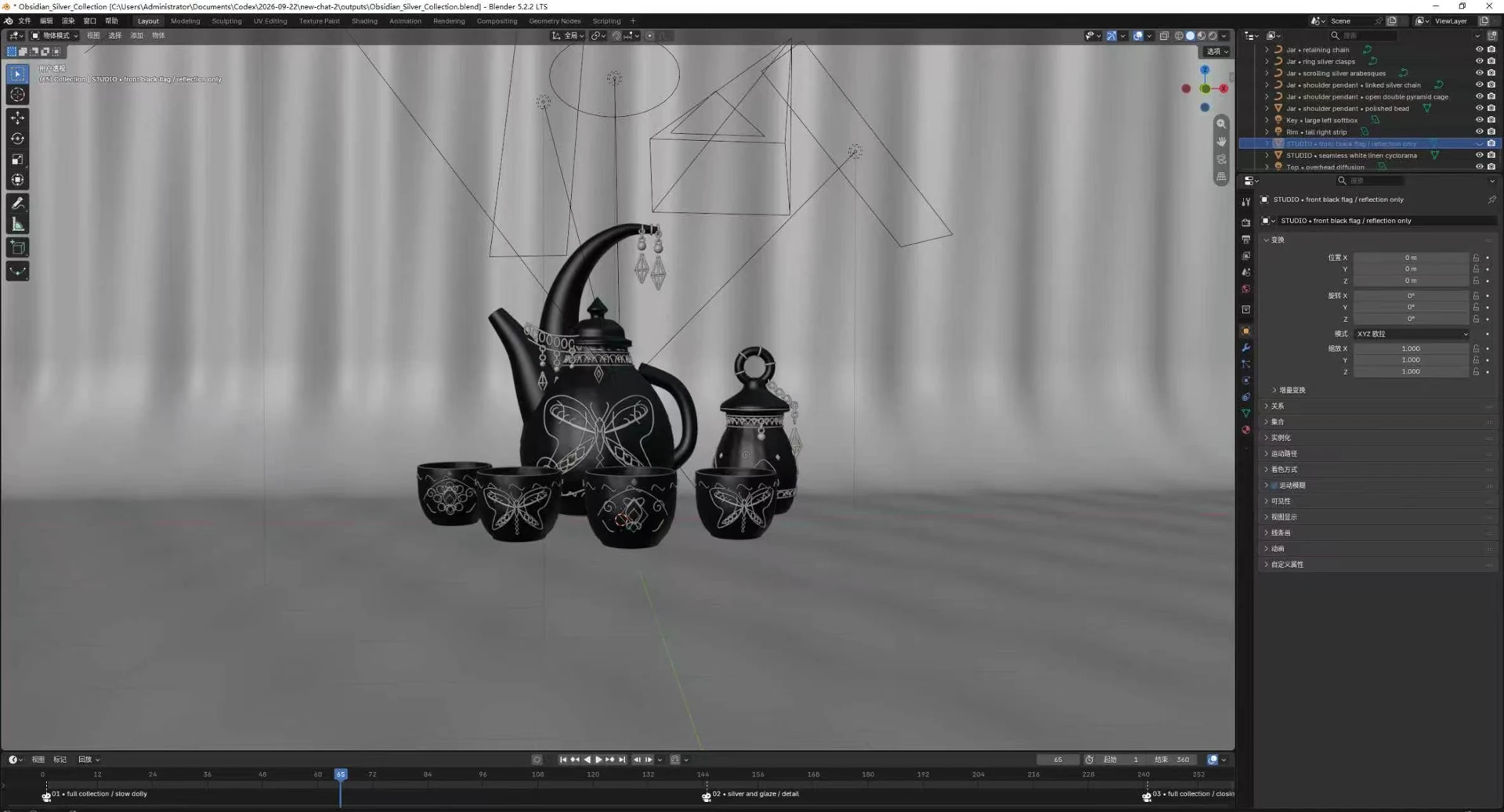Open the '物体模式' object mode dropdown

pos(54,35)
